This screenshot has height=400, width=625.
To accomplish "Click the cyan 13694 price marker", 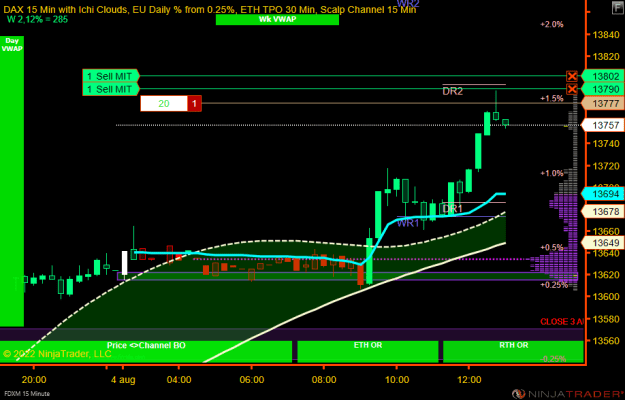I will coord(603,194).
